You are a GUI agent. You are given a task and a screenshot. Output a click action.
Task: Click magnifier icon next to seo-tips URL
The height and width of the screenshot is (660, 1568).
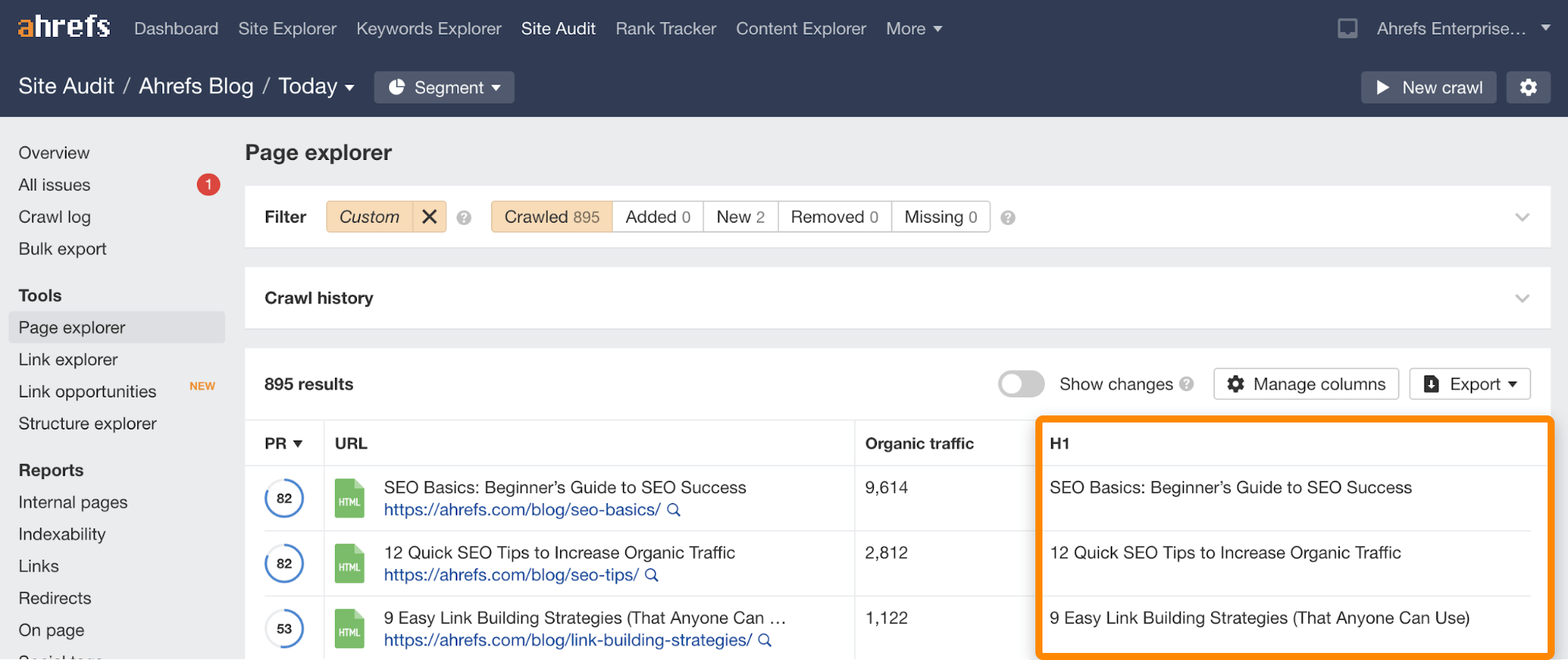pyautogui.click(x=652, y=575)
